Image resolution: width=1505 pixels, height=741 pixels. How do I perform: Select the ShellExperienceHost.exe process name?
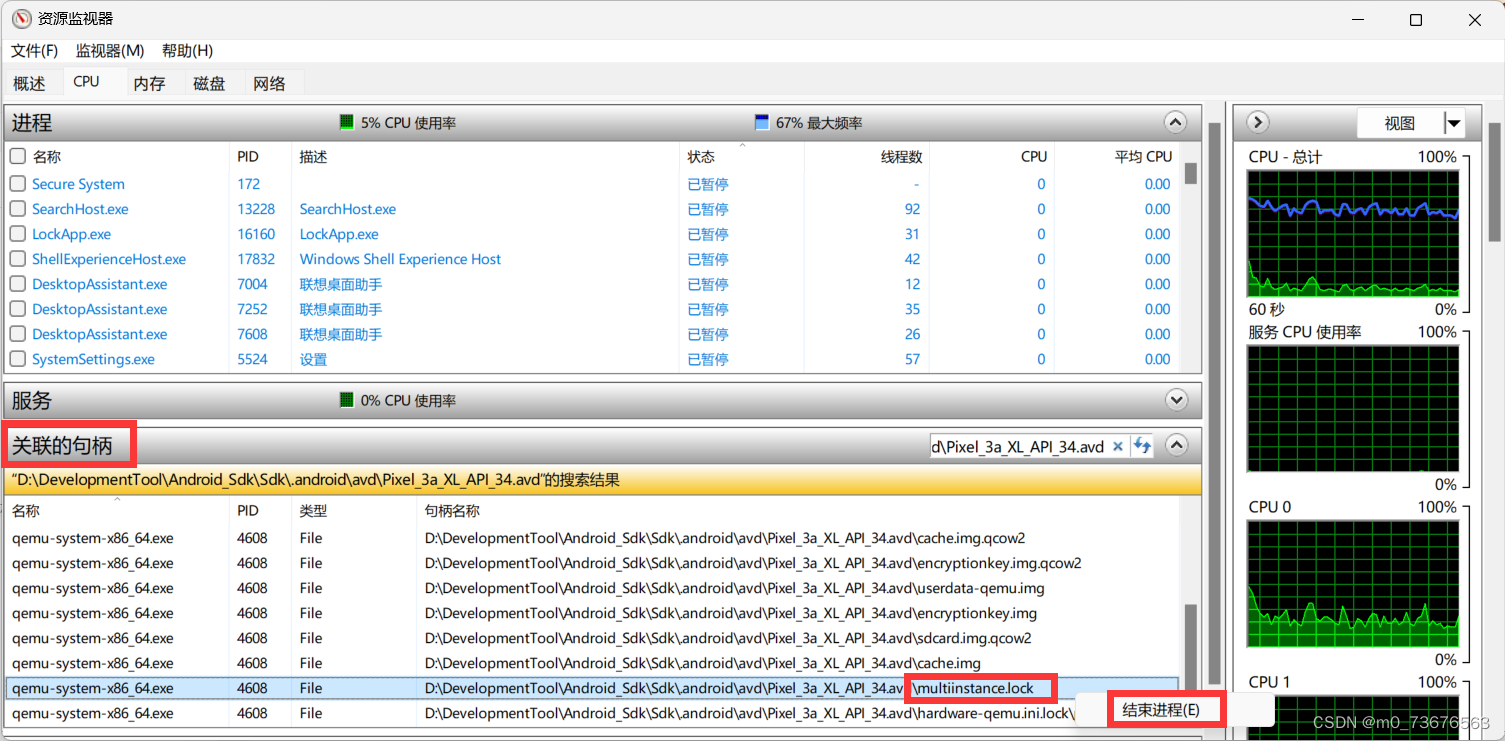[109, 259]
